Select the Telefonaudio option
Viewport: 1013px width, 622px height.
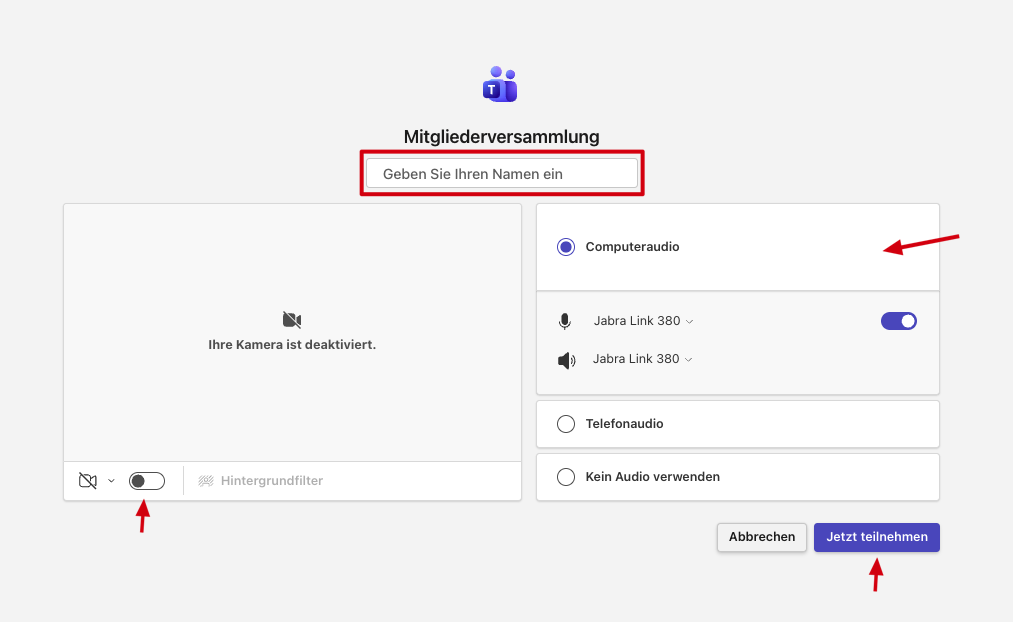coord(566,424)
